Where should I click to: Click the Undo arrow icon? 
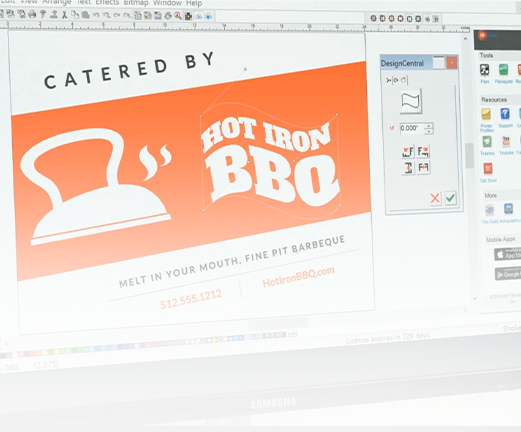[96, 15]
